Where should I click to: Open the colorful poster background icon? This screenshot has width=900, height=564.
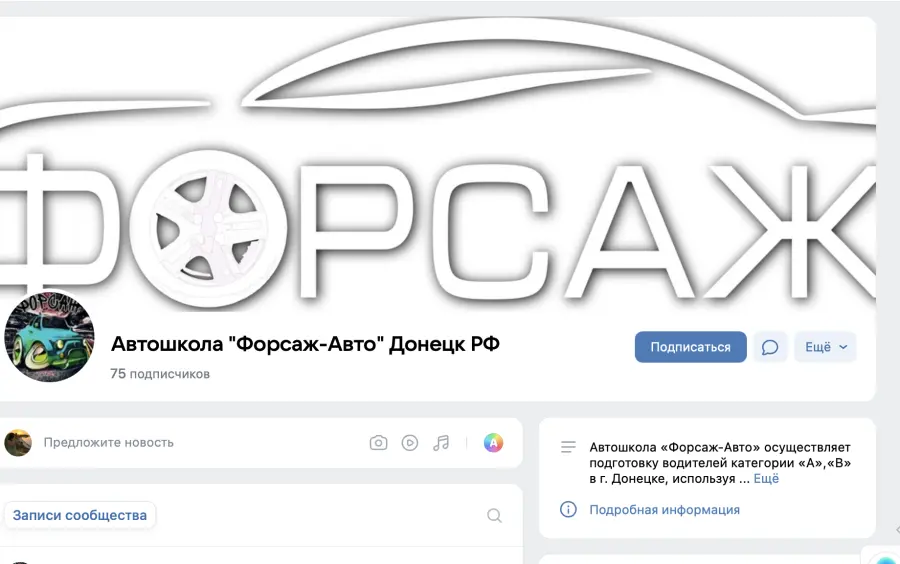click(x=493, y=443)
